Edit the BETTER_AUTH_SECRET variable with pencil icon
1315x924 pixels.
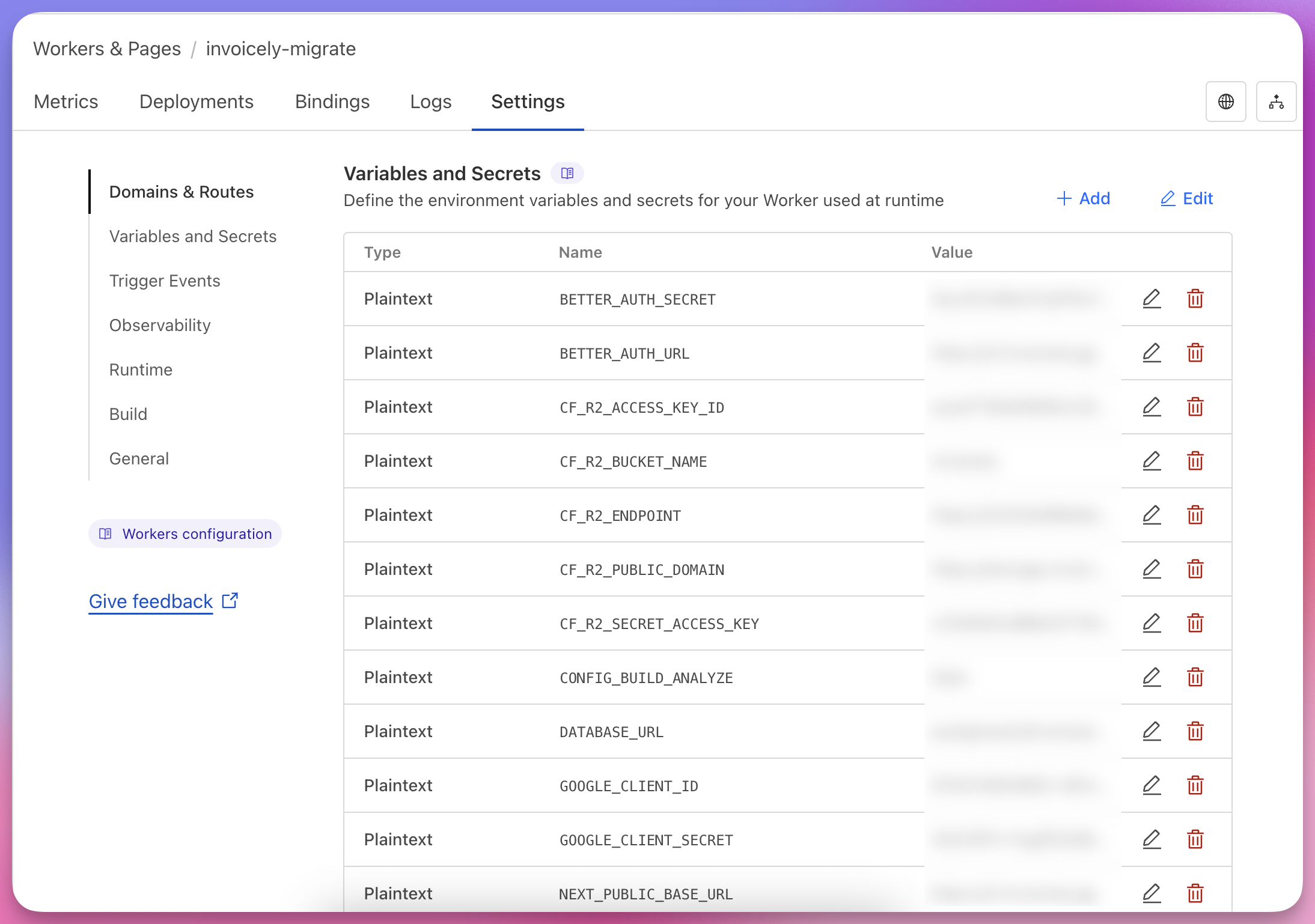(x=1151, y=299)
